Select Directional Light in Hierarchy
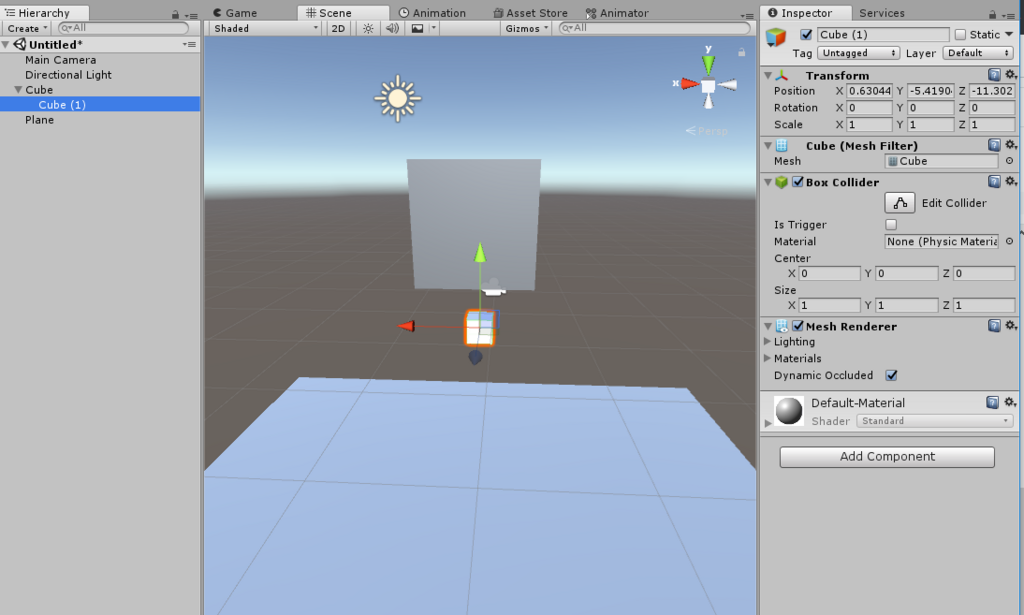This screenshot has height=615, width=1024. (x=69, y=74)
